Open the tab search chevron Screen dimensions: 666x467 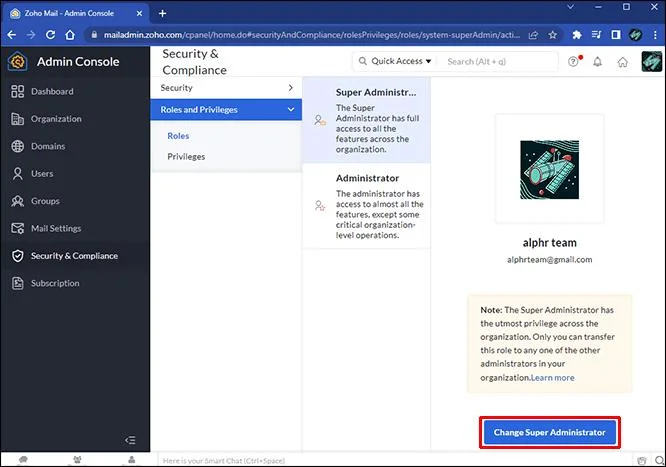click(570, 7)
